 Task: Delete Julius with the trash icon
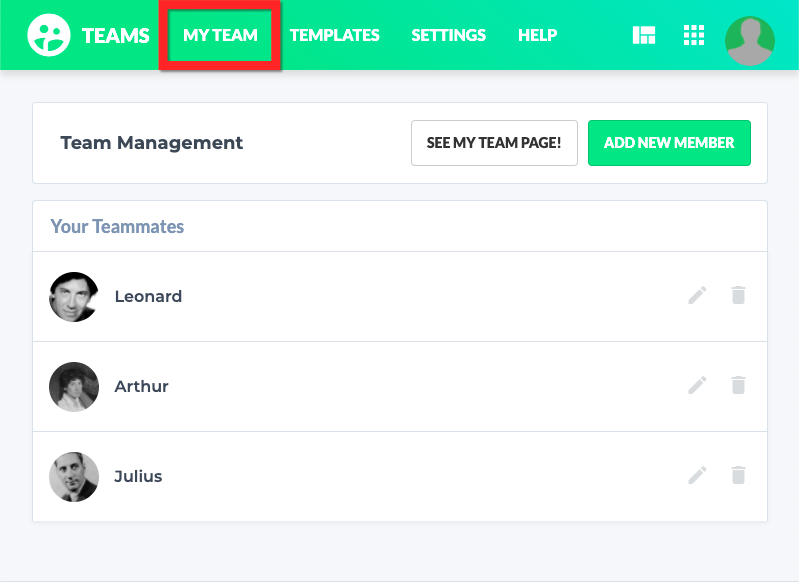point(738,475)
